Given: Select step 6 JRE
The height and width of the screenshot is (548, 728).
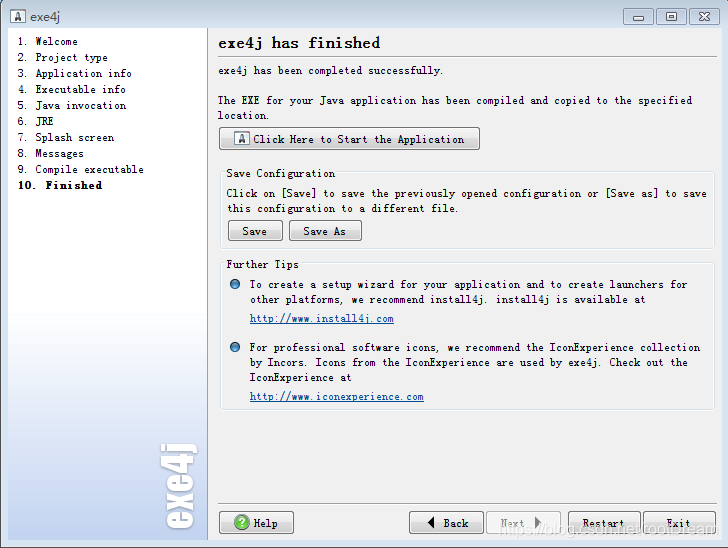Looking at the screenshot, I should 35,121.
